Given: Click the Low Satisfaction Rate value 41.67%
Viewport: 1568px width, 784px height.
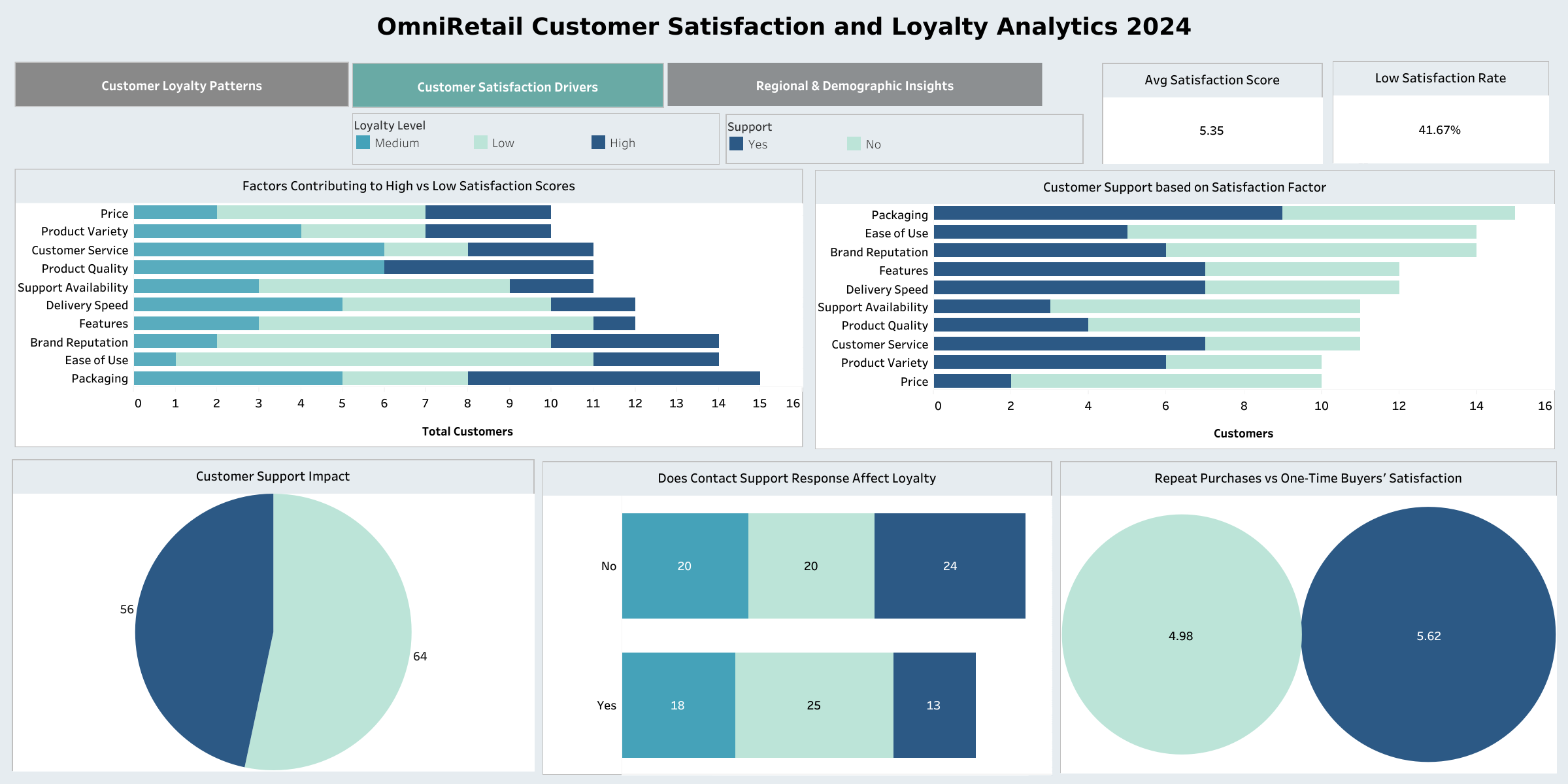Looking at the screenshot, I should click(1439, 130).
